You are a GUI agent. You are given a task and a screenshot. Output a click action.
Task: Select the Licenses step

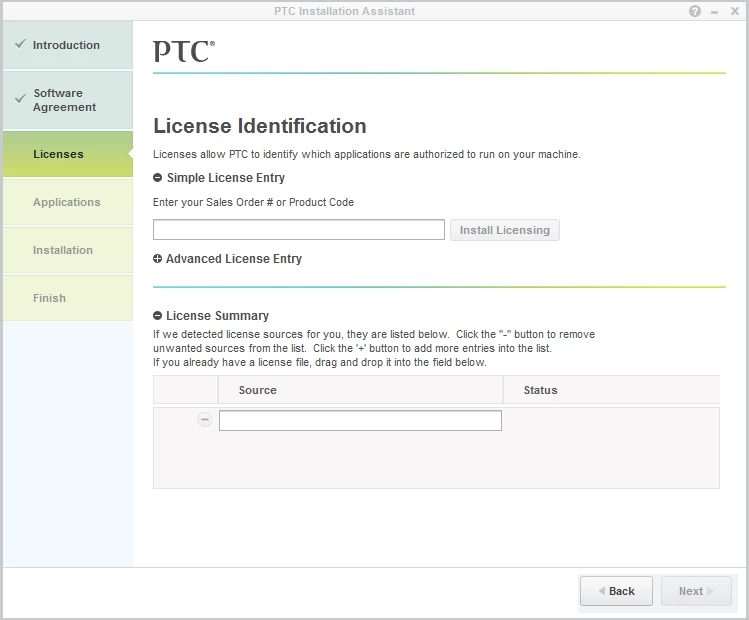pos(68,154)
